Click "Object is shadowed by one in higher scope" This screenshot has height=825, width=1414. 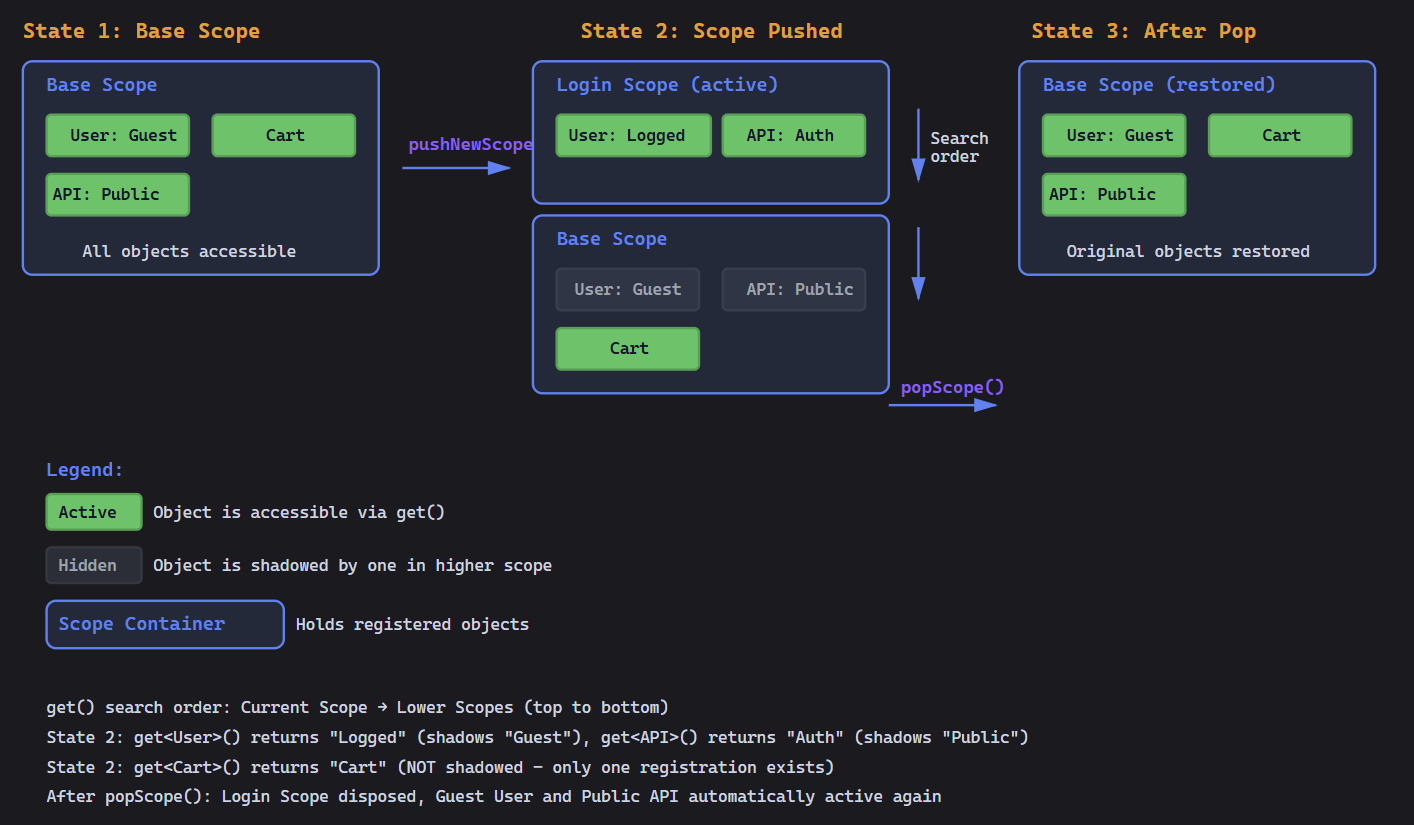pos(352,565)
